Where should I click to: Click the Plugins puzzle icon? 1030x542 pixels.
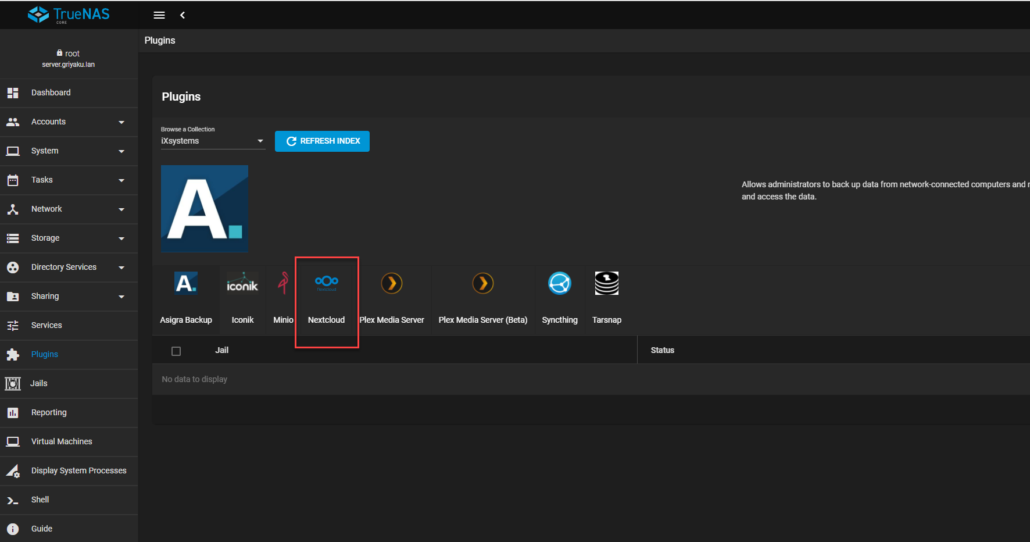click(x=12, y=355)
